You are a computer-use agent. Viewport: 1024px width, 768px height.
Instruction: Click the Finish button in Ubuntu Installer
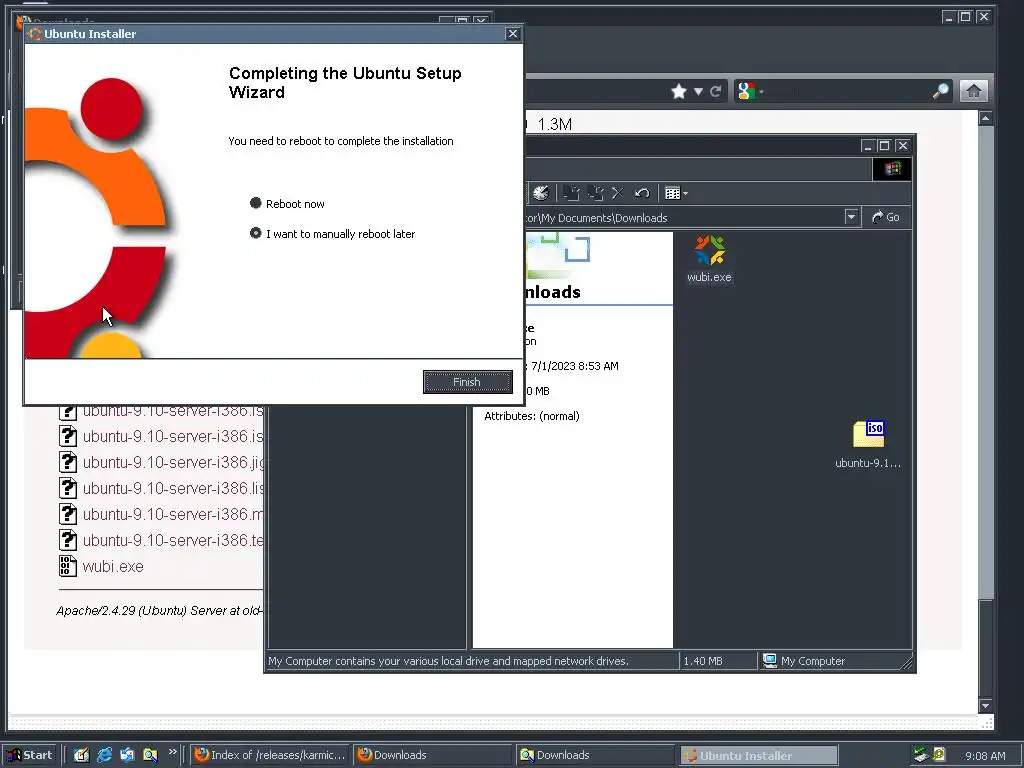coord(468,382)
